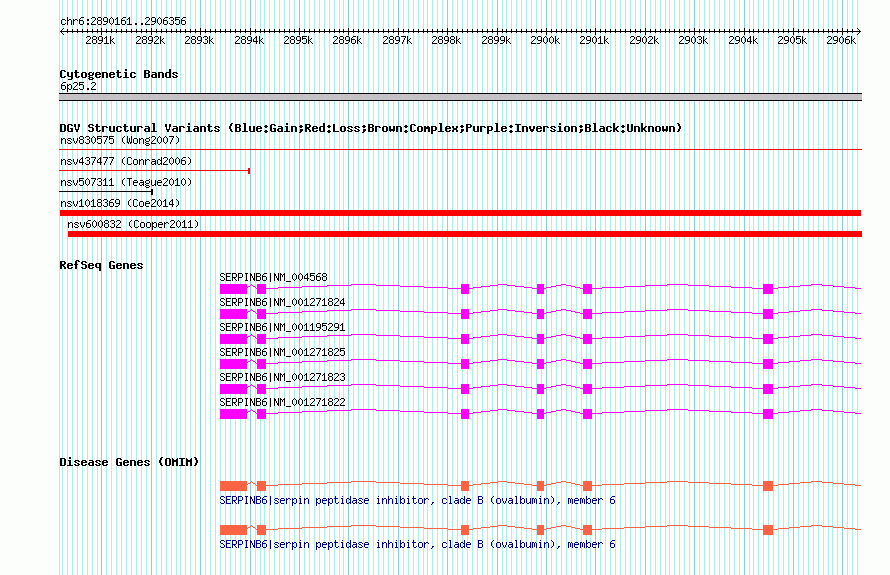Click the 2903k ruler tick label

(x=693, y=40)
